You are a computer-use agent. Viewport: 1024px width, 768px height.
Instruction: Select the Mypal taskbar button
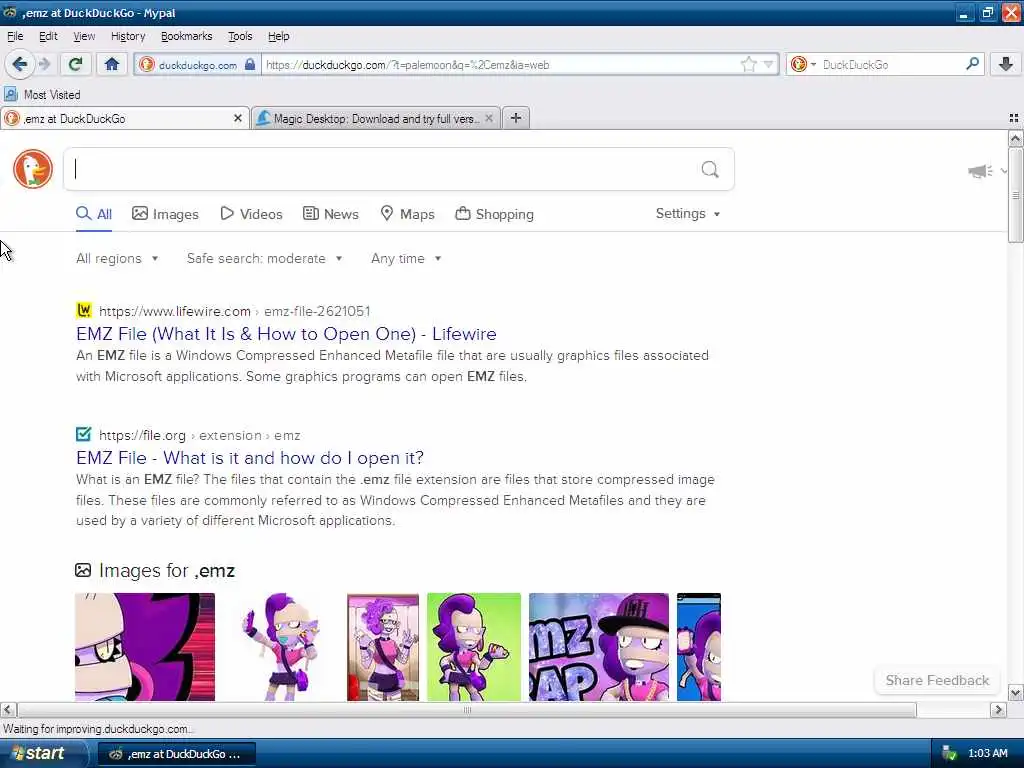coord(176,754)
